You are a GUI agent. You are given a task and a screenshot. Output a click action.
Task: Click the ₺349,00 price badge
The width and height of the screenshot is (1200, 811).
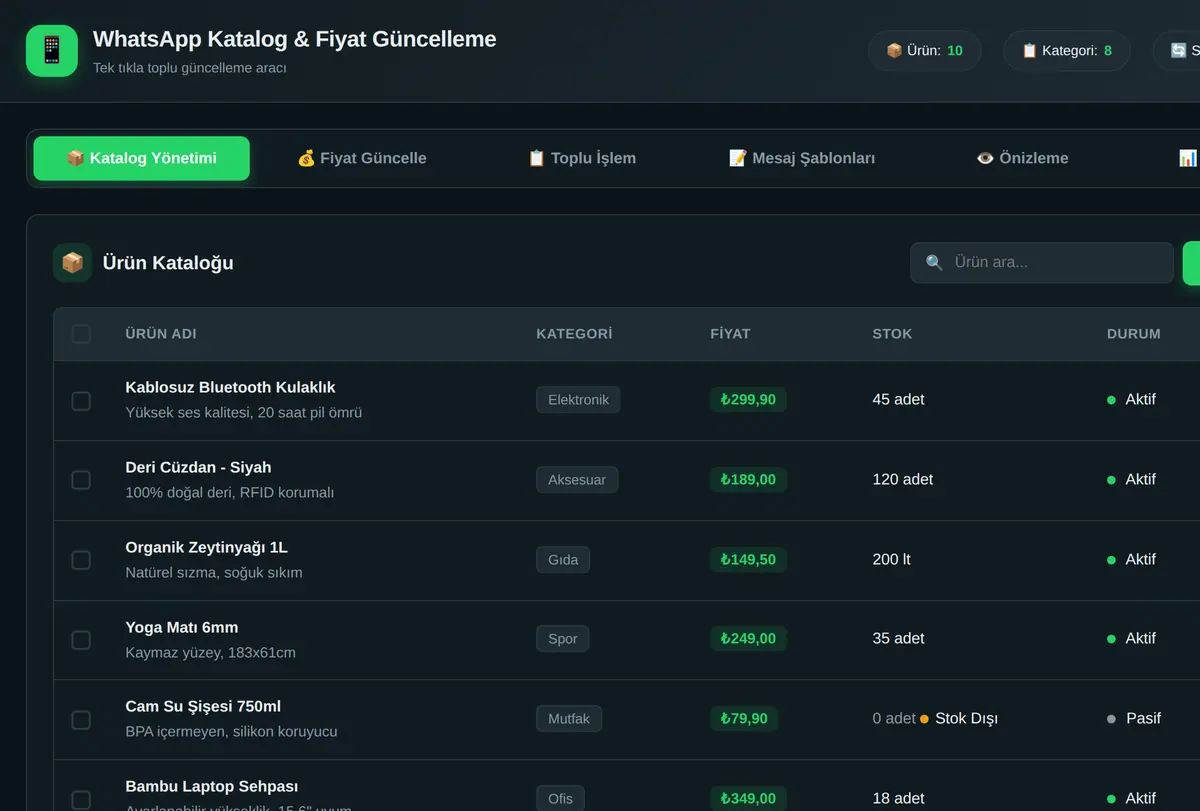[749, 799]
